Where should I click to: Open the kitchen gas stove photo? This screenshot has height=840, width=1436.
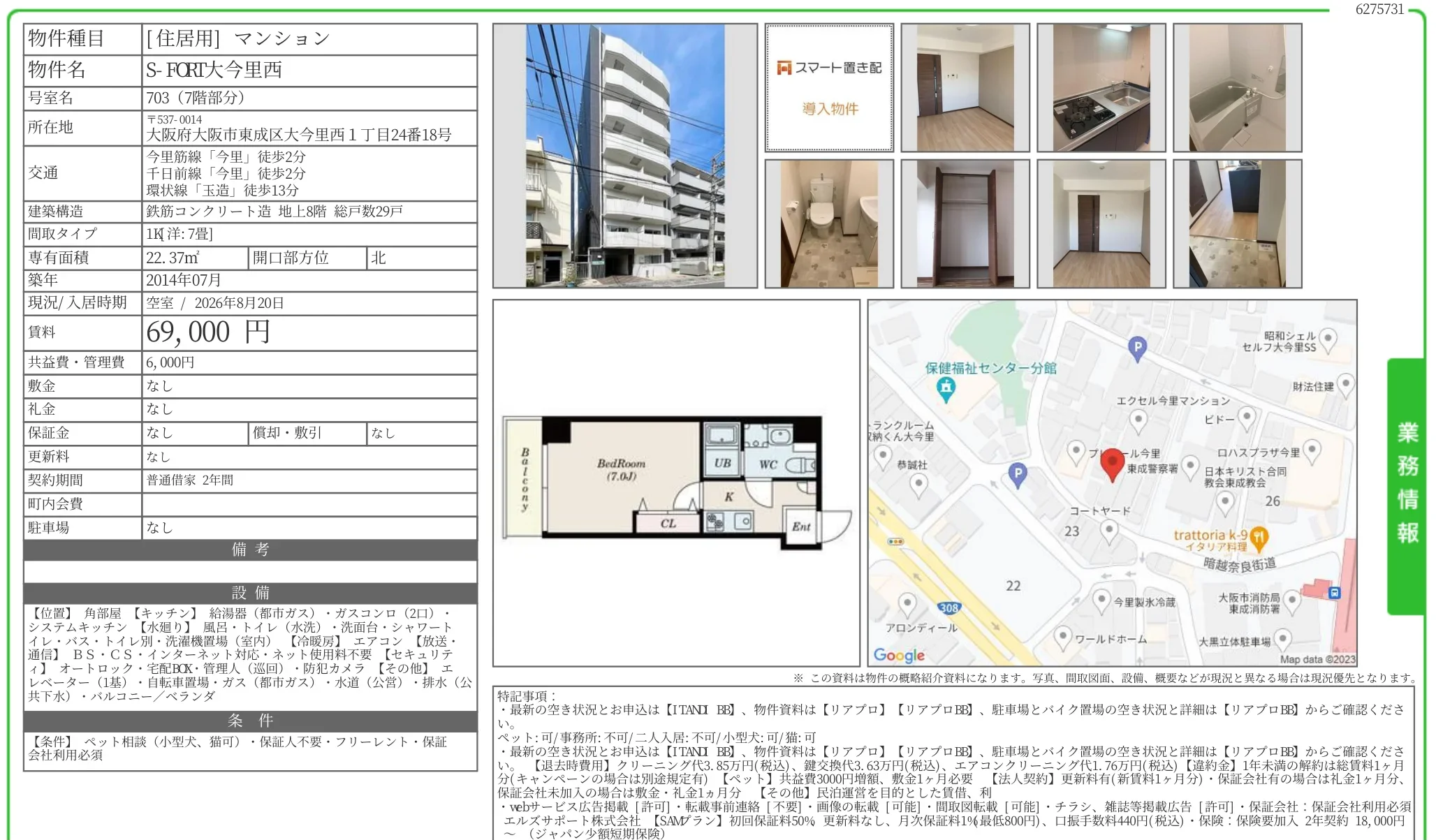coord(1101,87)
